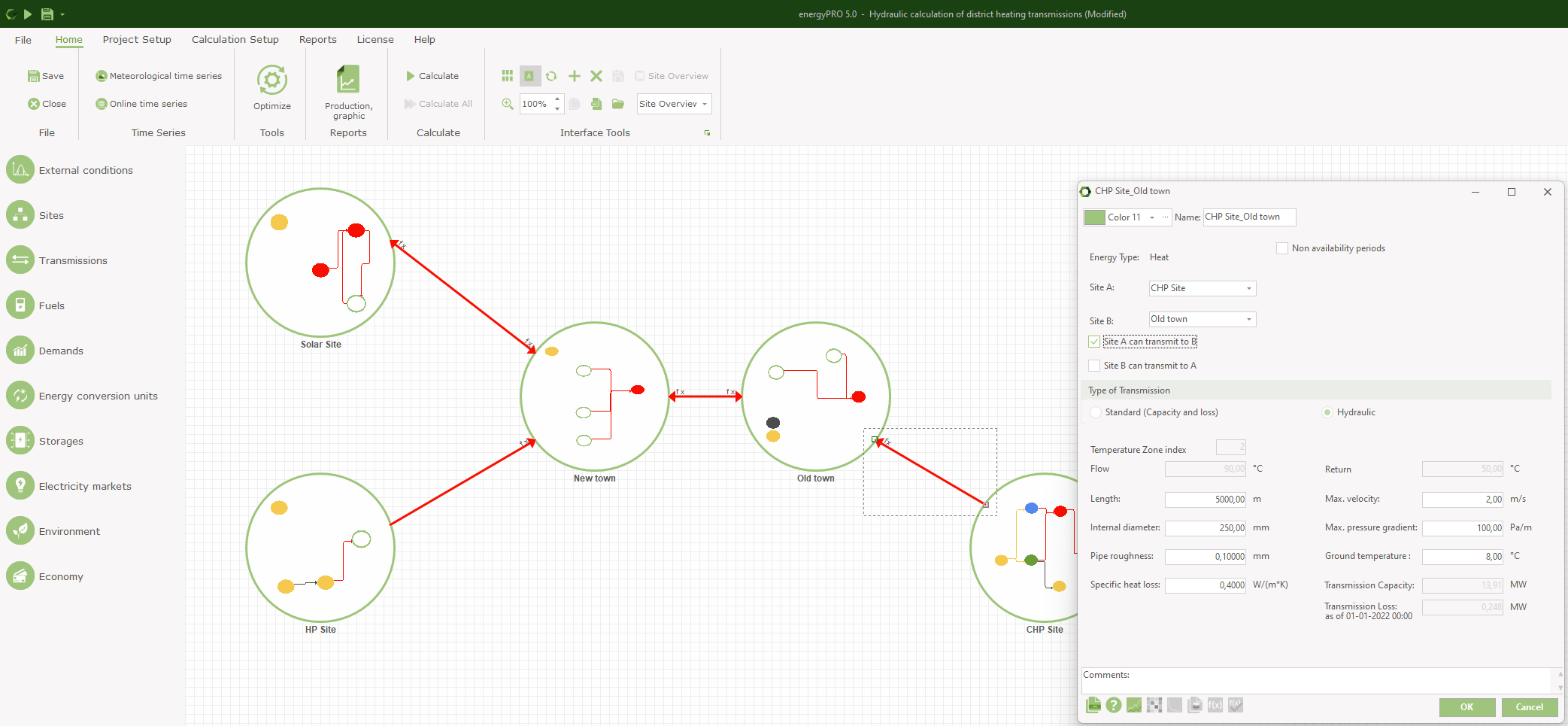Screen dimensions: 1568x726
Task: Click the Calculate button
Action: click(432, 76)
